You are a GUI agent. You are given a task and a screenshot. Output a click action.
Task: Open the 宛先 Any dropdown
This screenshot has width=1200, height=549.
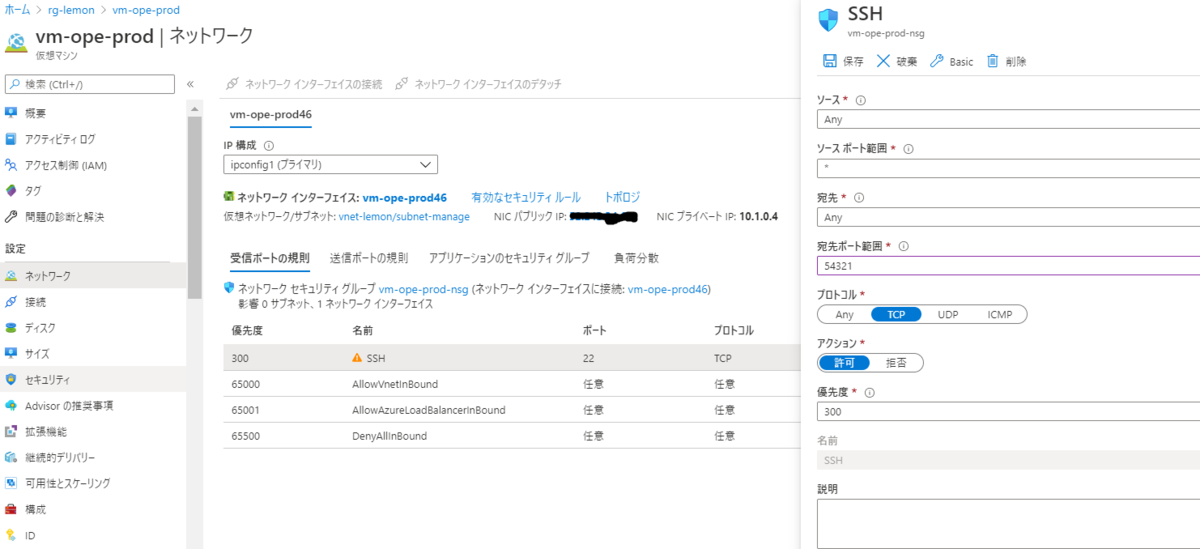click(x=1008, y=217)
